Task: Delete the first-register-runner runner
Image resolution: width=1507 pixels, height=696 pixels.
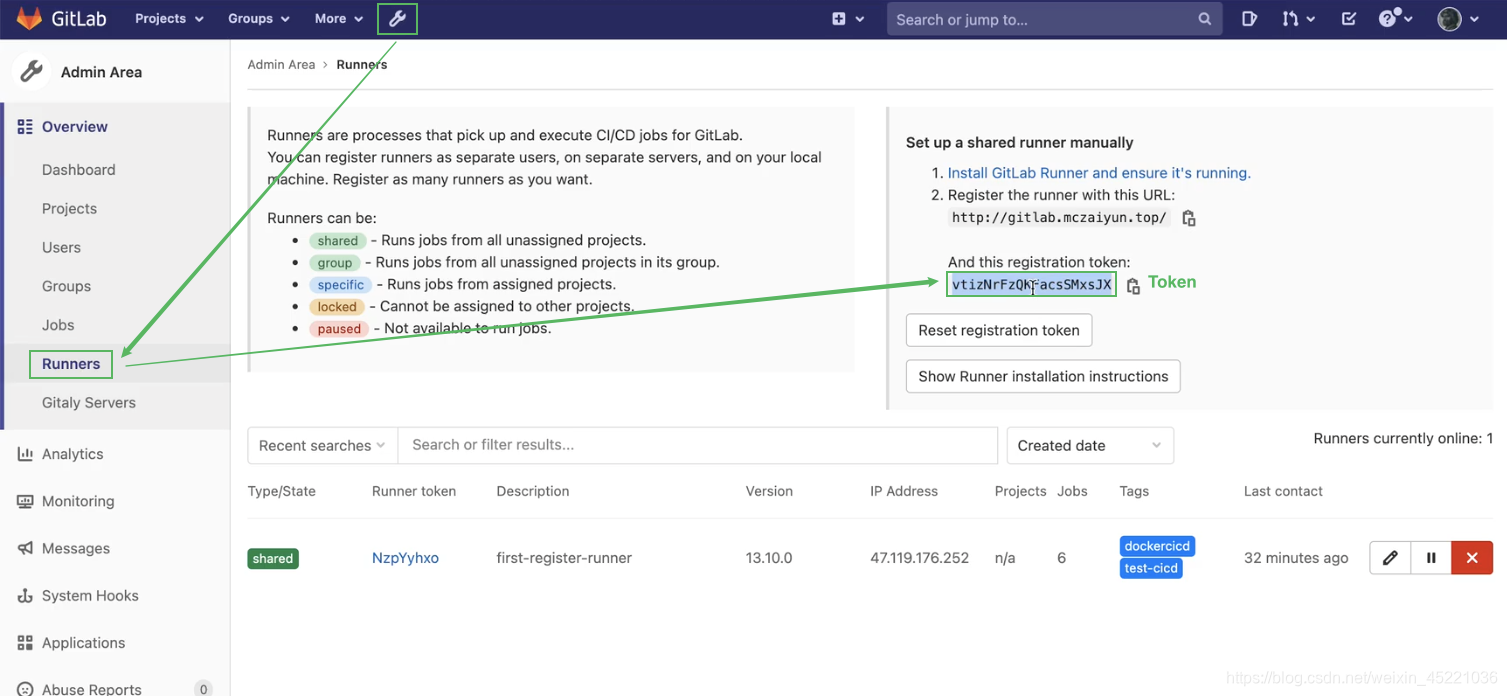Action: click(x=1472, y=558)
